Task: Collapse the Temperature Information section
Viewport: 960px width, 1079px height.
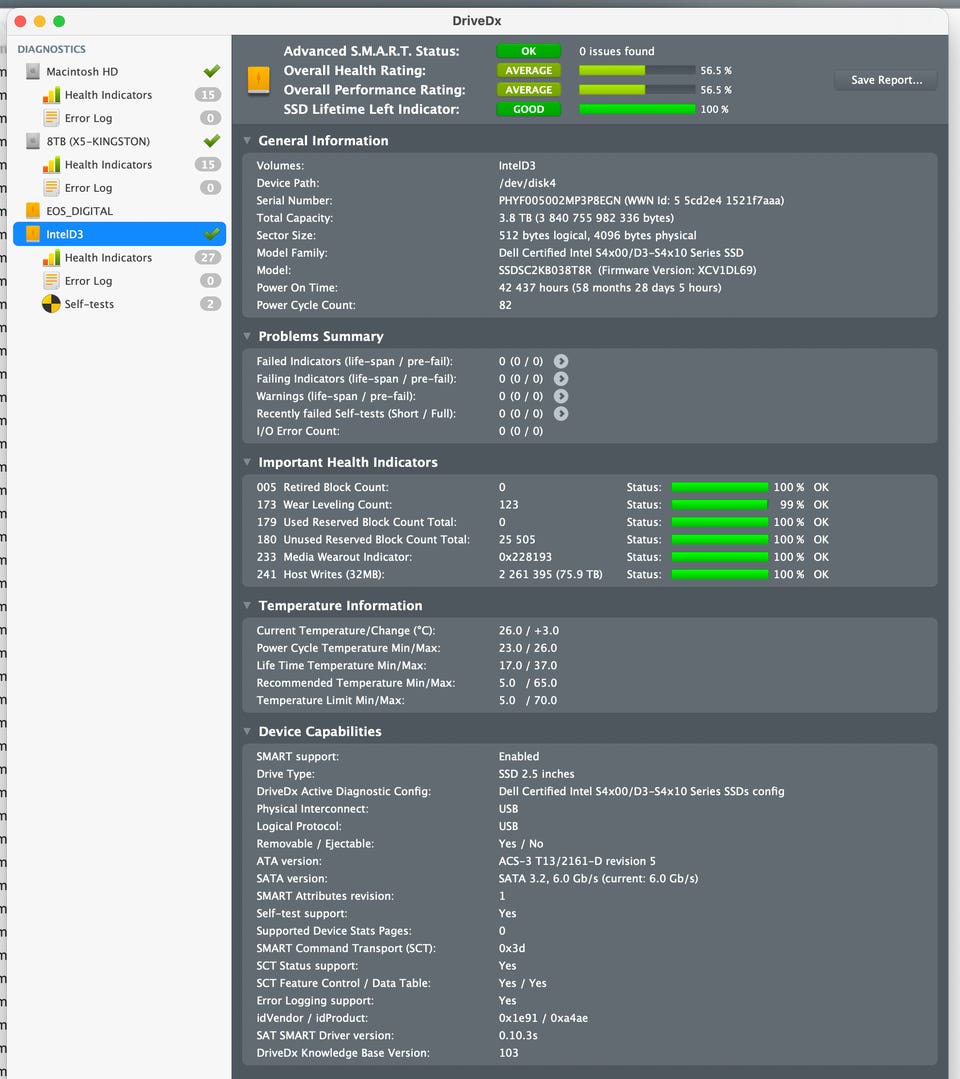Action: point(247,606)
